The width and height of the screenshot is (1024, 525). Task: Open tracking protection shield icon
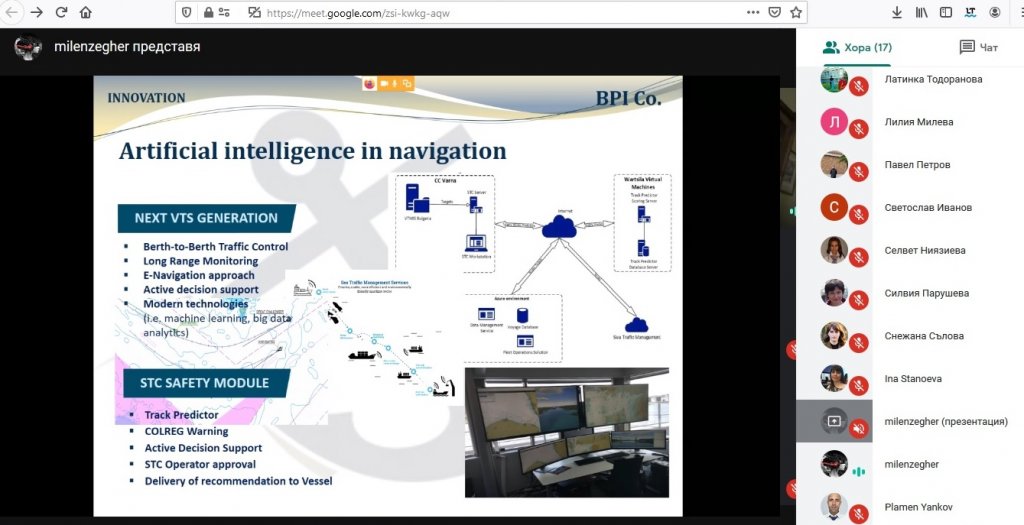click(187, 12)
